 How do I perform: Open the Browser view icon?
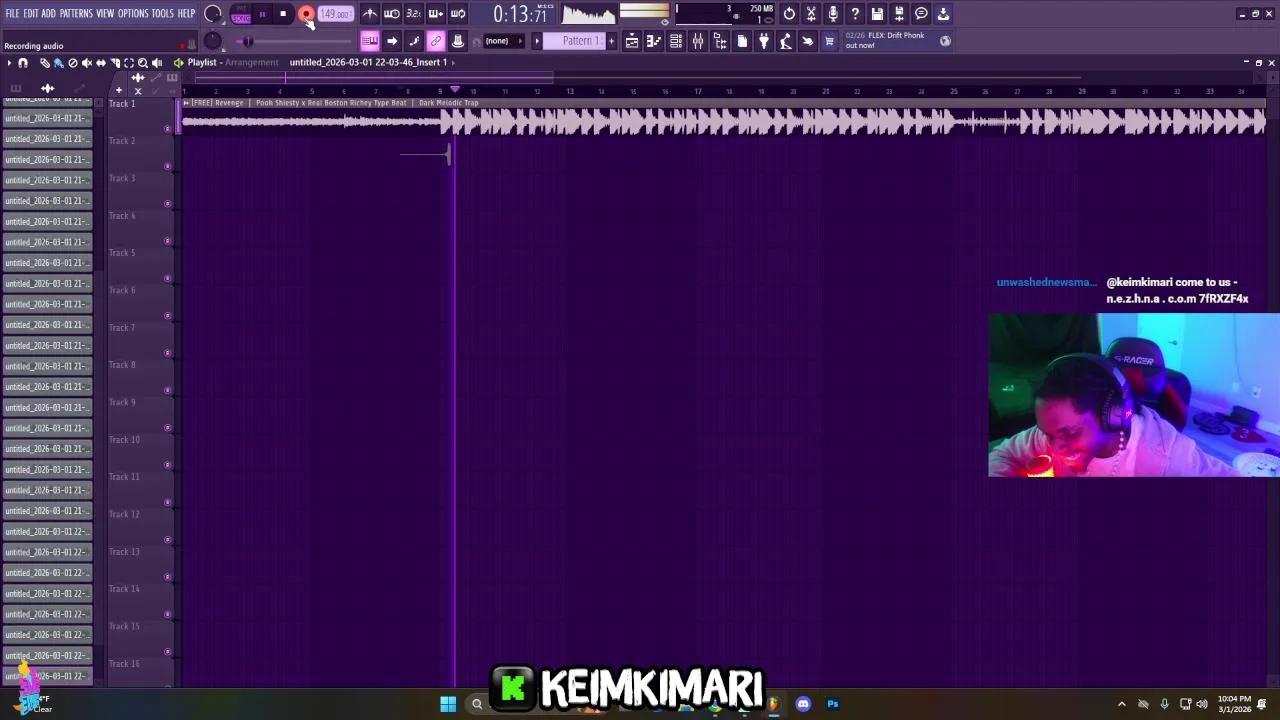[x=720, y=41]
